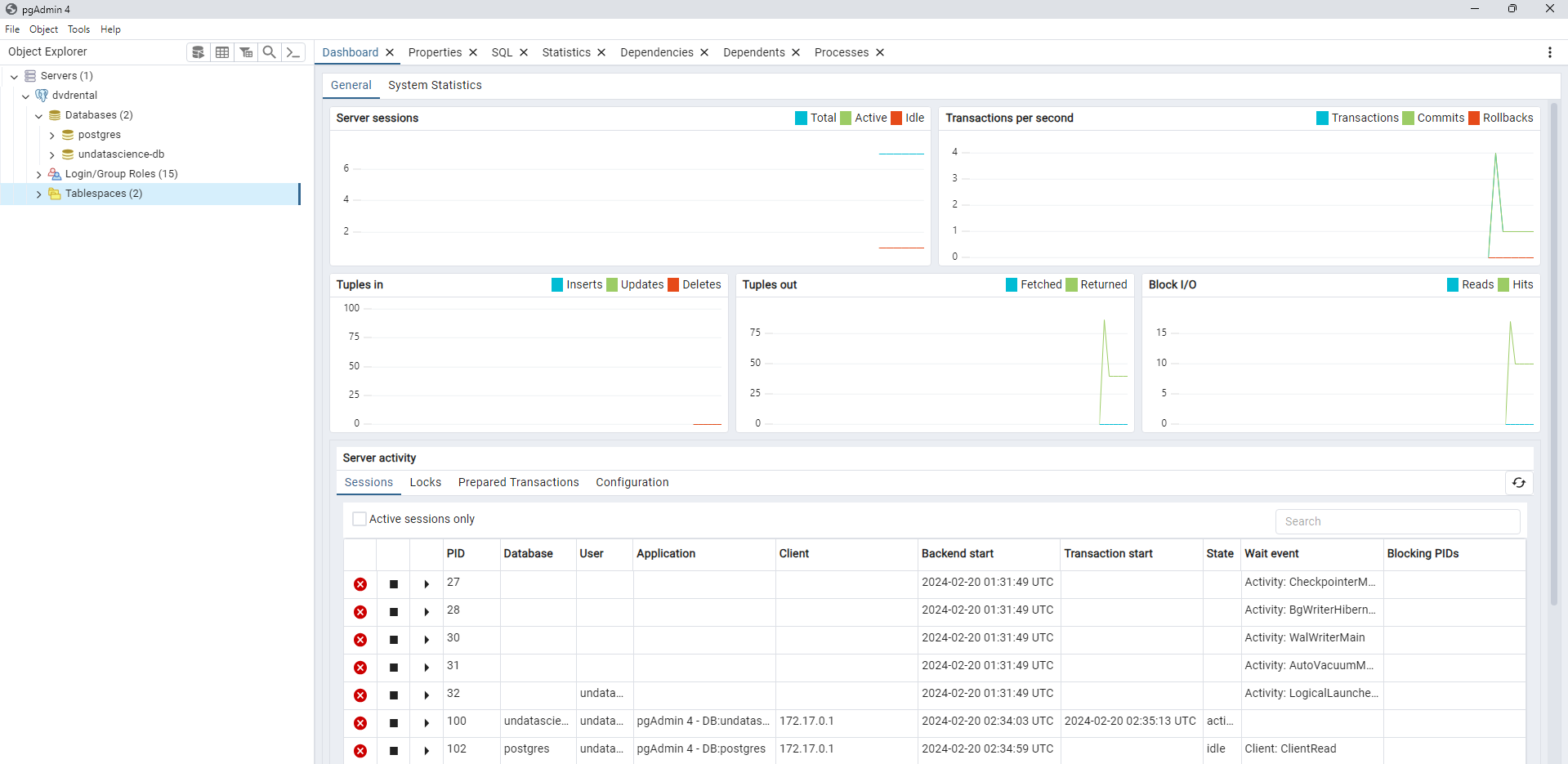Terminate session with PID 102
Screen dimensions: 1568x764
[360, 751]
